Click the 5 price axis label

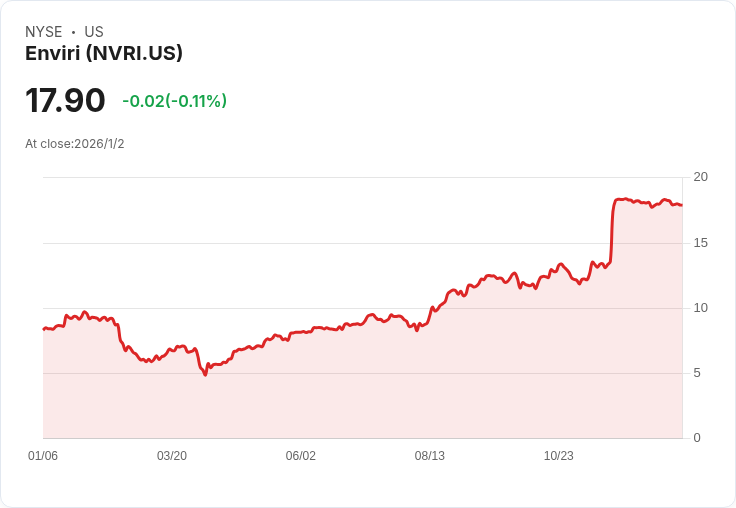[x=697, y=373]
